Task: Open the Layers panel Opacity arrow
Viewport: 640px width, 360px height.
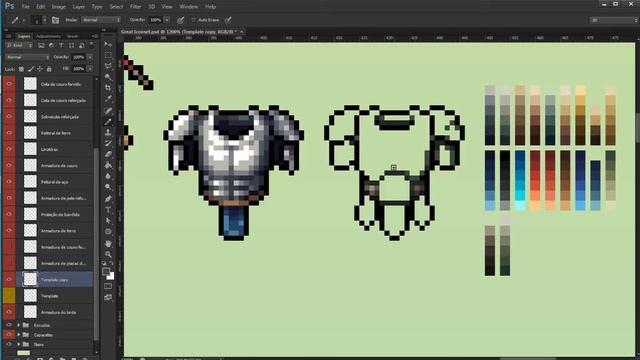Action: tap(90, 58)
